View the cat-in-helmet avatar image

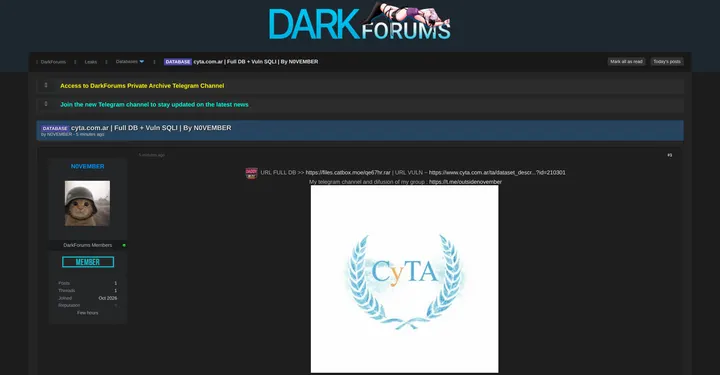(x=87, y=203)
